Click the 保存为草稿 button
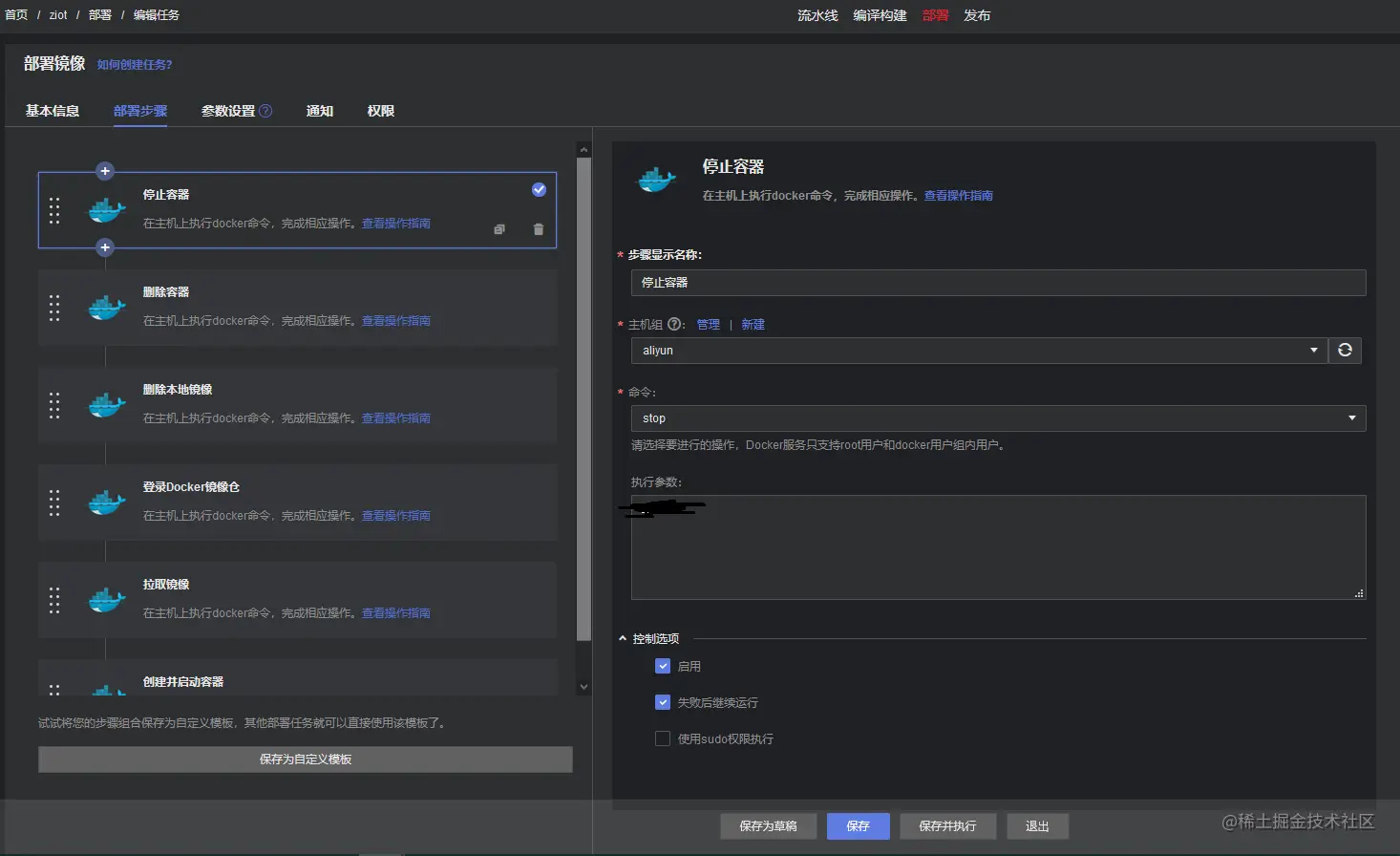 pos(769,826)
